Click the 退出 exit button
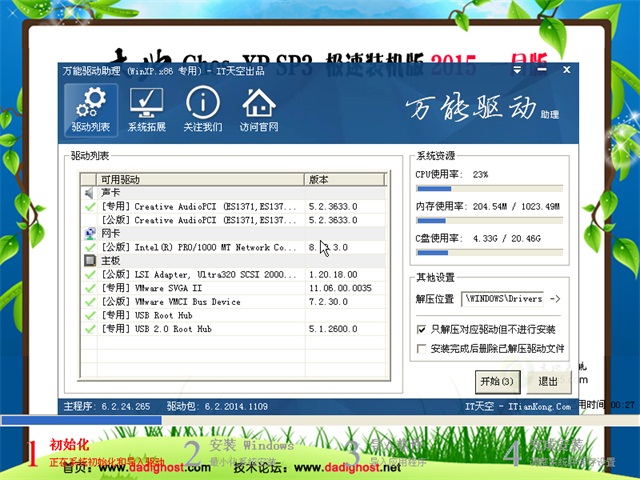The width and height of the screenshot is (640, 480). click(x=548, y=381)
